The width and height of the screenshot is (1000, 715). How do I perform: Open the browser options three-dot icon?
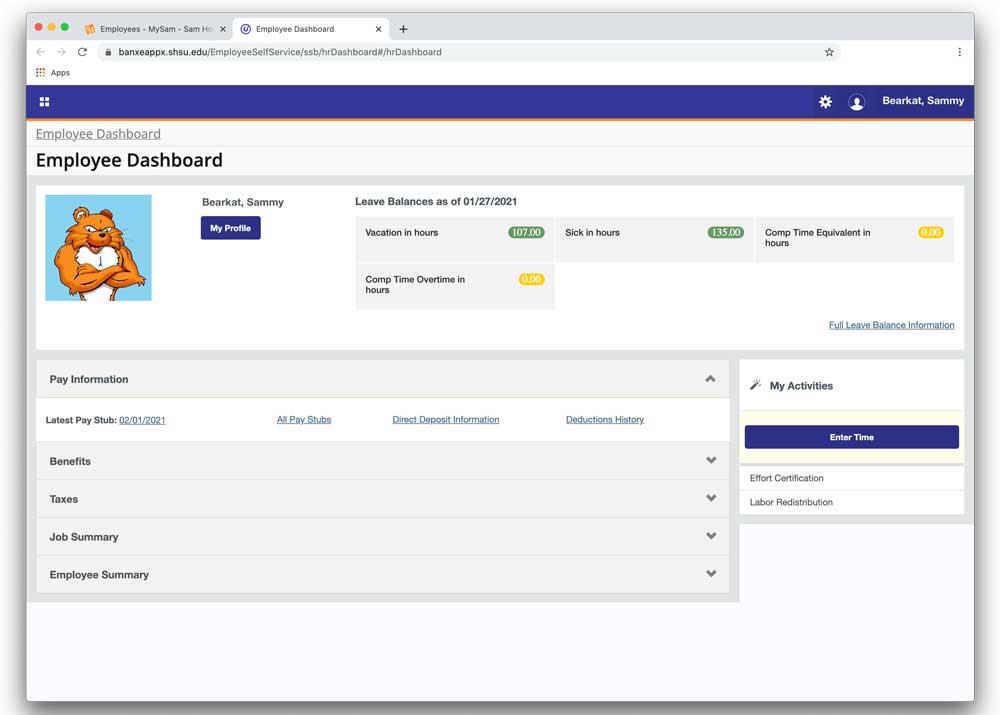(959, 51)
